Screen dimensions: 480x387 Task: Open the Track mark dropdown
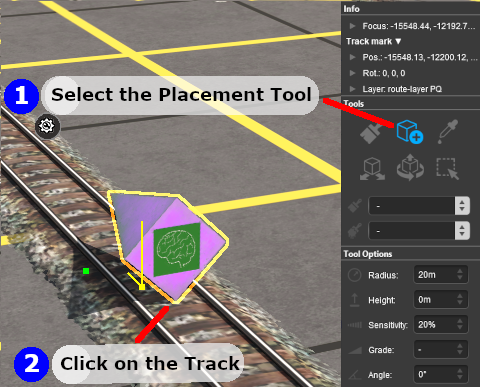373,41
